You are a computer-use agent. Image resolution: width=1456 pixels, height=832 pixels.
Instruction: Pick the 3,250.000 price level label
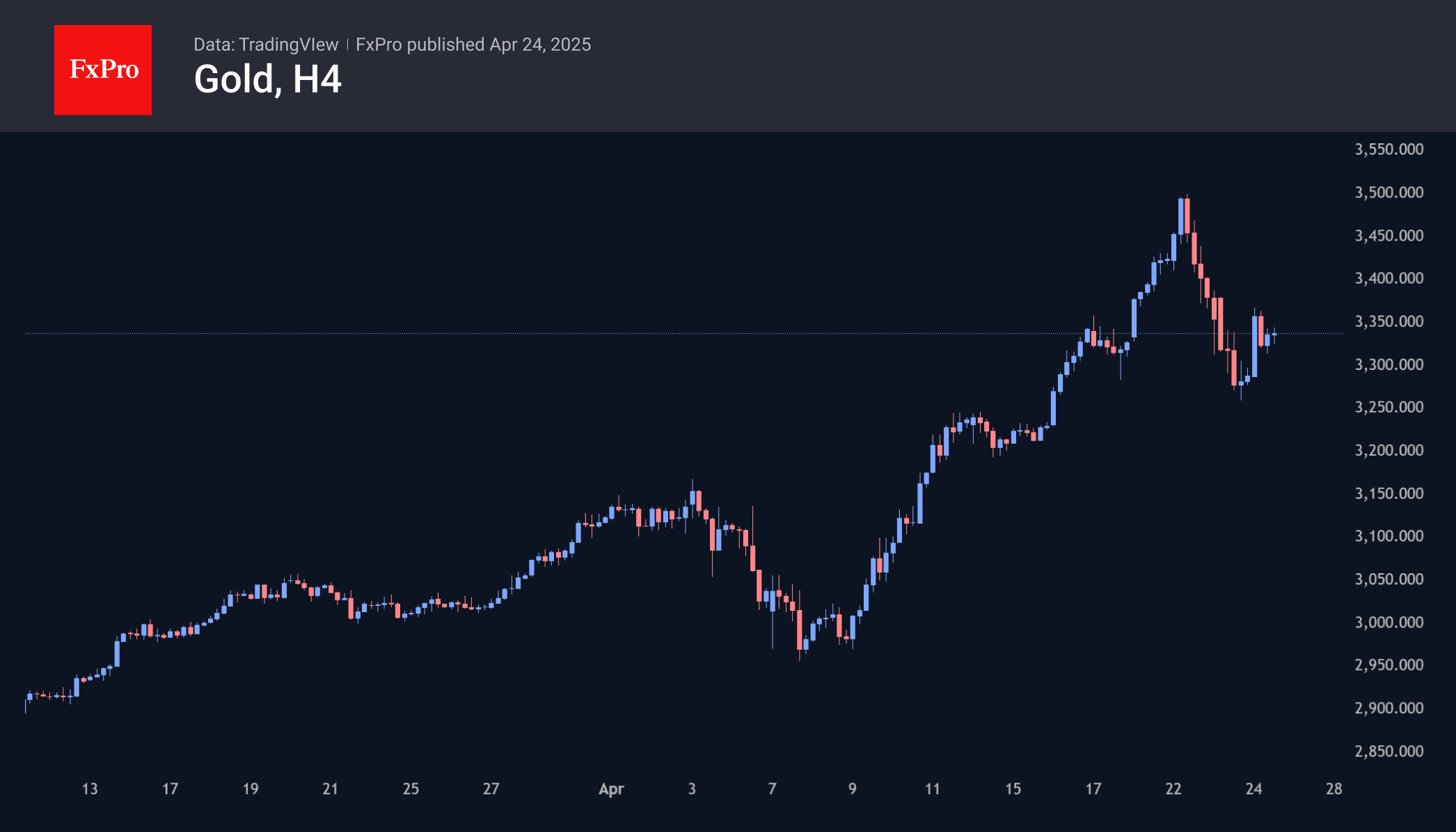pyautogui.click(x=1388, y=408)
